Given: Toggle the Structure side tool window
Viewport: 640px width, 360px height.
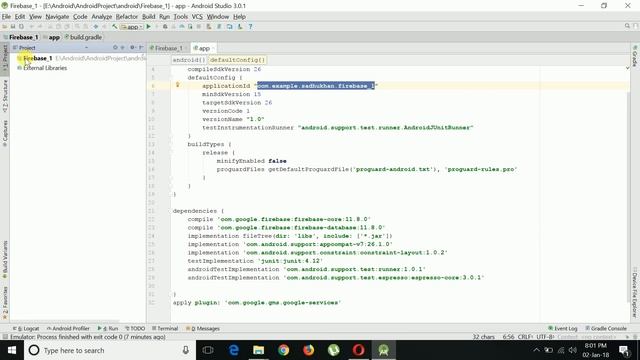Looking at the screenshot, I should [x=5, y=97].
